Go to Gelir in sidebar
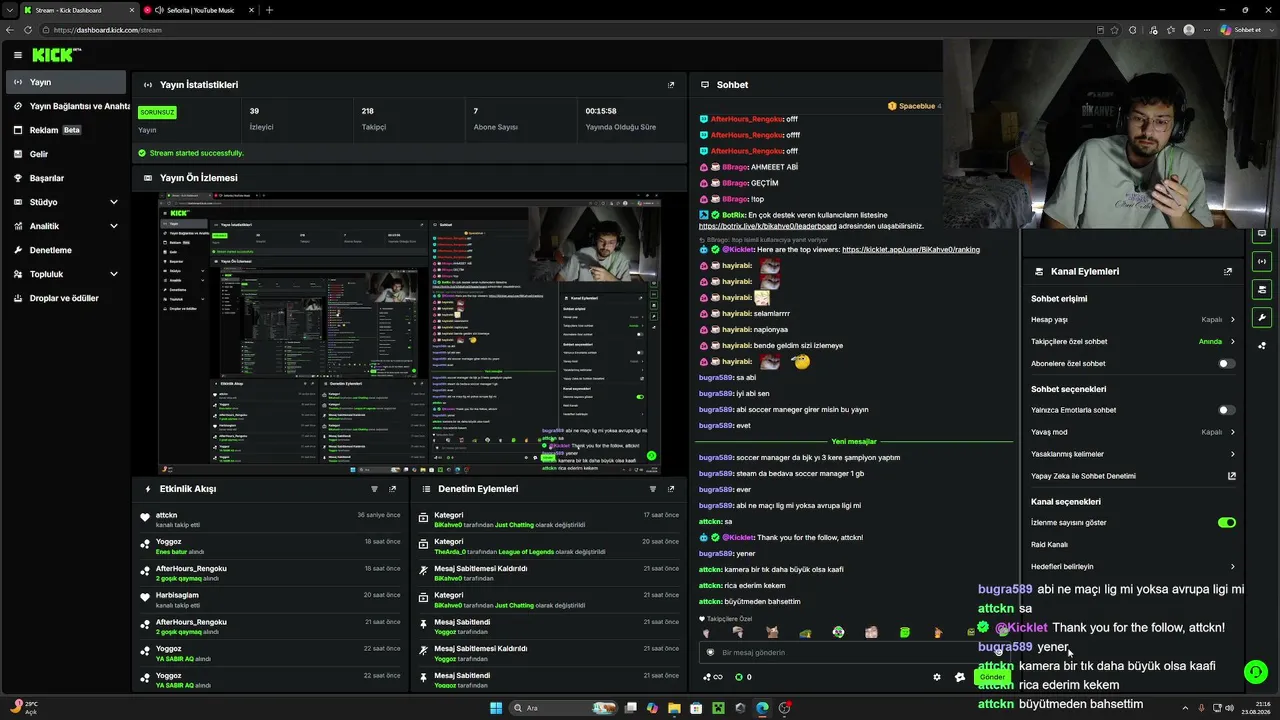Image resolution: width=1280 pixels, height=720 pixels. coord(66,154)
